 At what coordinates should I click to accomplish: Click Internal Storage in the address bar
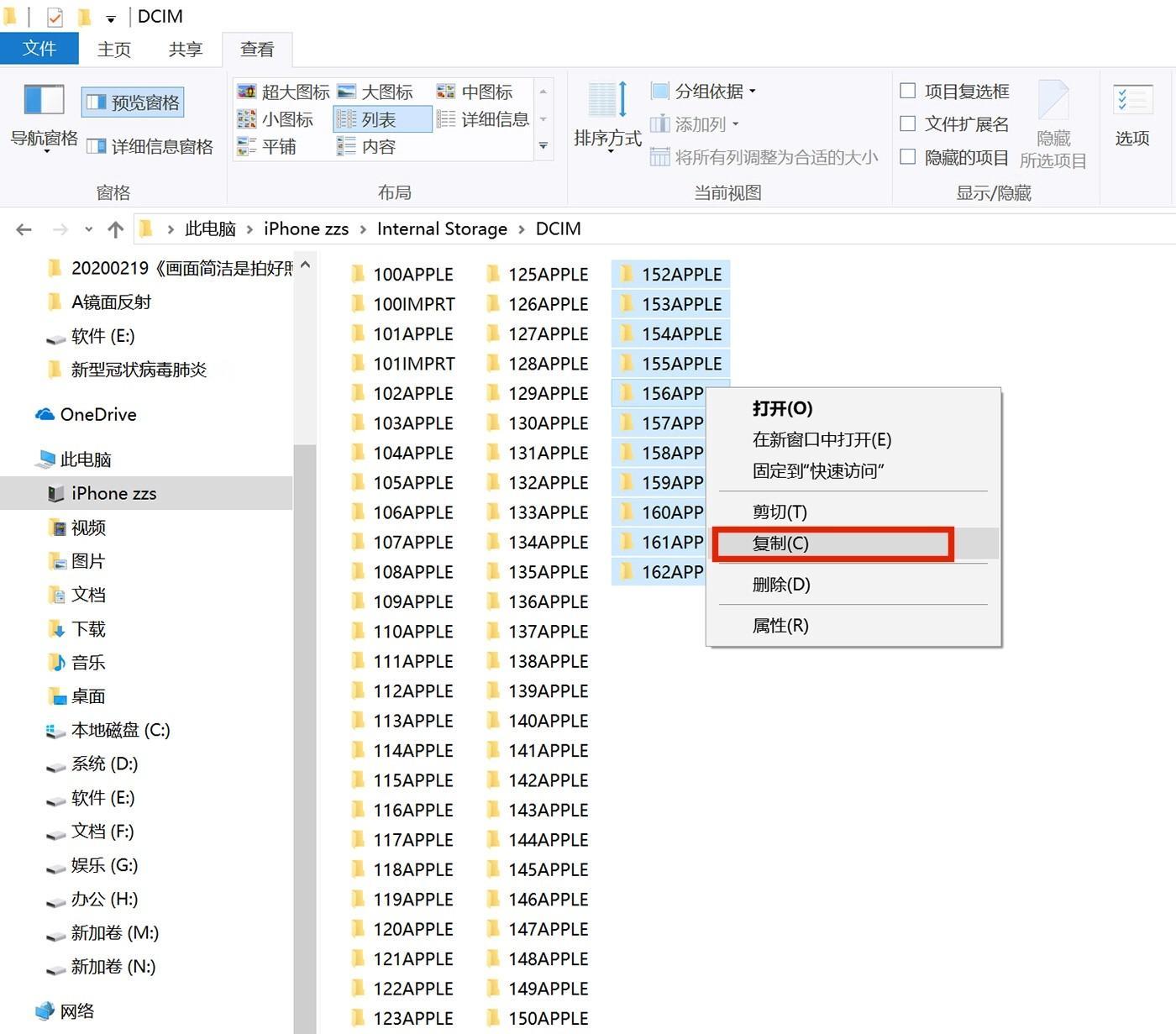(x=442, y=228)
